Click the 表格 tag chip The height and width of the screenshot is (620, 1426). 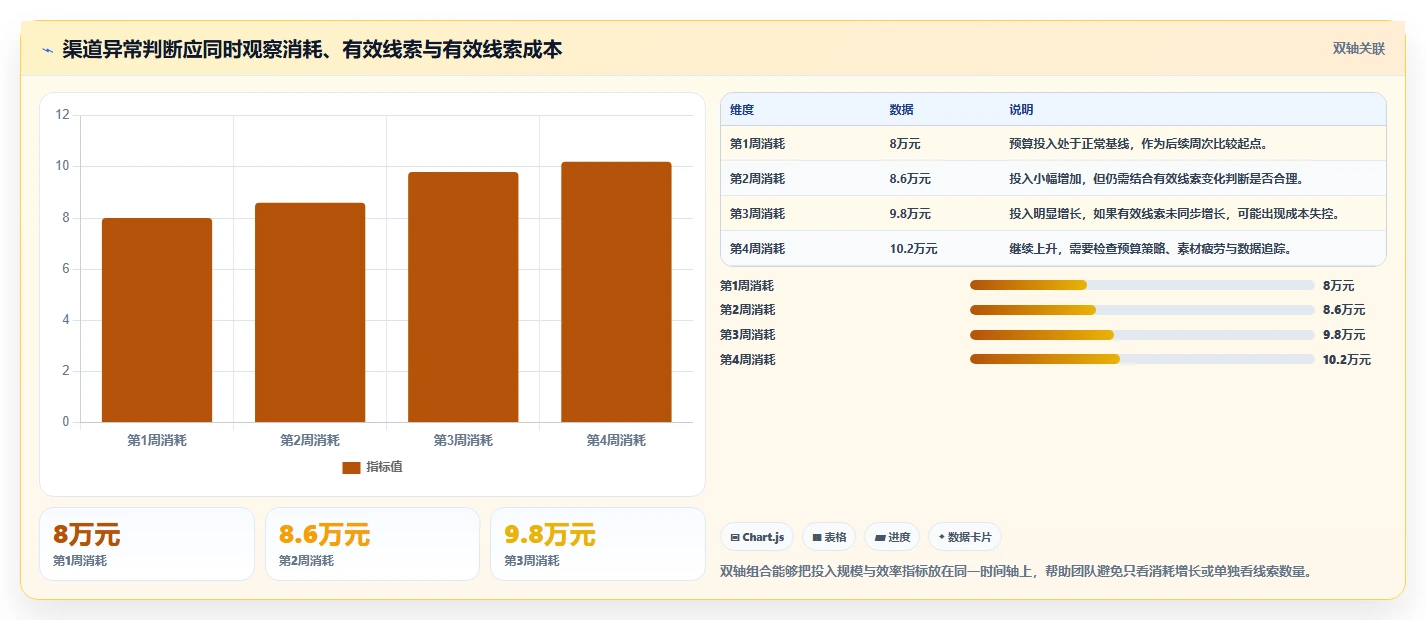click(x=829, y=537)
